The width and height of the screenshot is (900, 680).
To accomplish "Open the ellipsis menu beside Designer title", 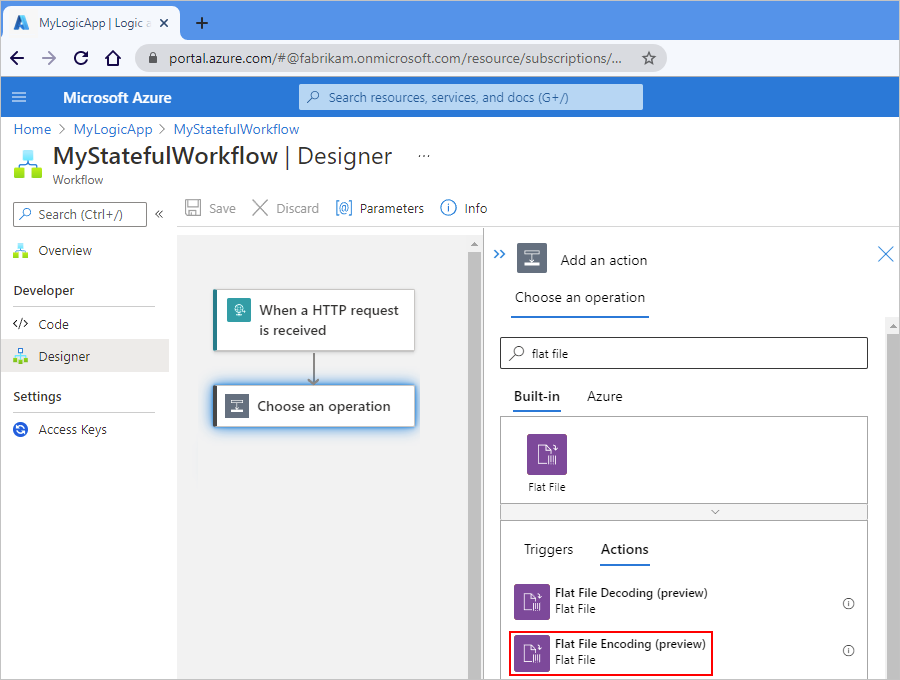I will [x=424, y=156].
